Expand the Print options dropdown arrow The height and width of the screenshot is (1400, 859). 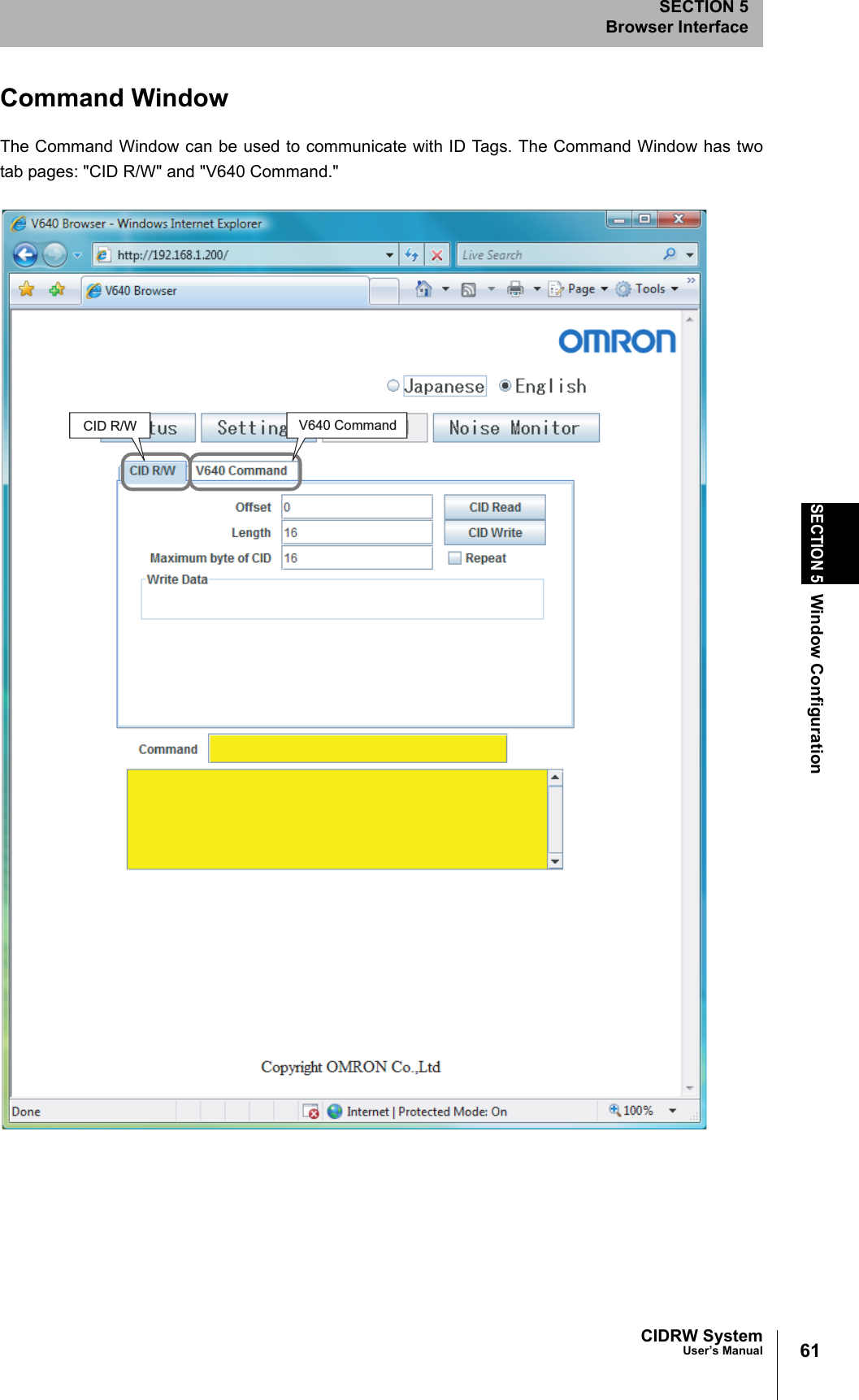pos(537,289)
